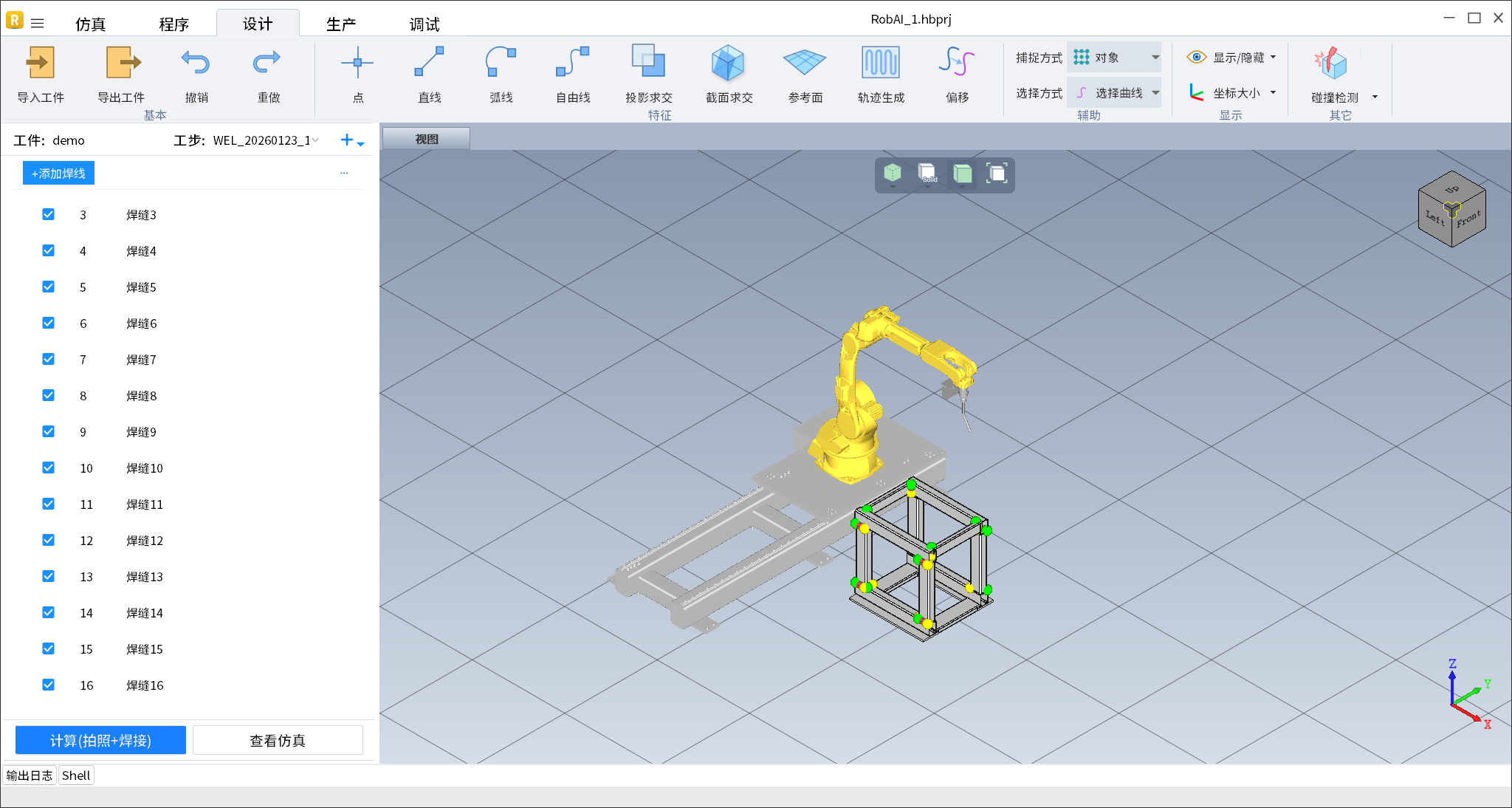The width and height of the screenshot is (1512, 808).
Task: Select the Point (点) feature tool
Action: click(357, 64)
